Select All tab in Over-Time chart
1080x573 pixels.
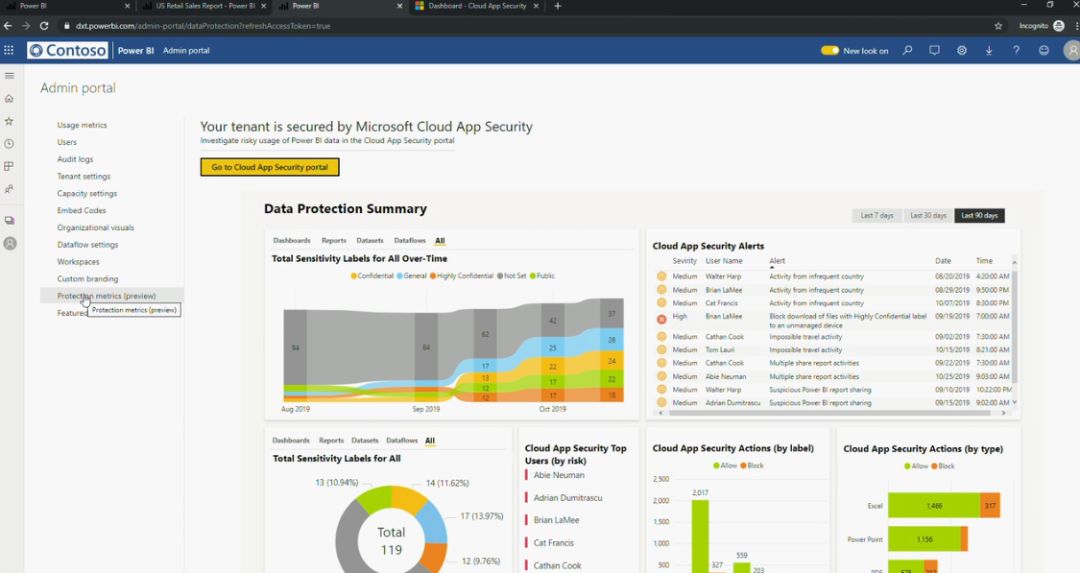click(440, 241)
